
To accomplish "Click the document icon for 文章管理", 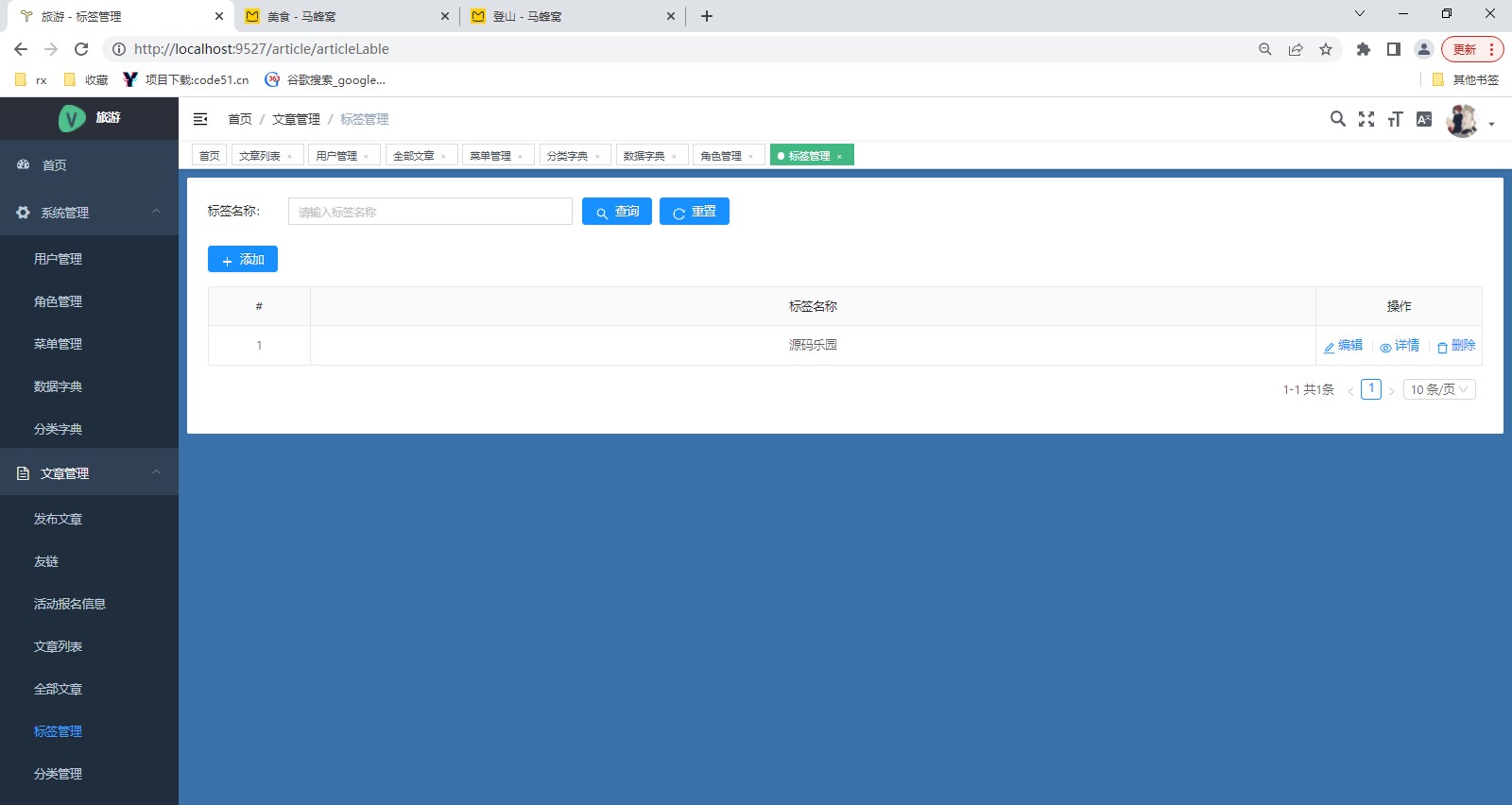I will (23, 472).
